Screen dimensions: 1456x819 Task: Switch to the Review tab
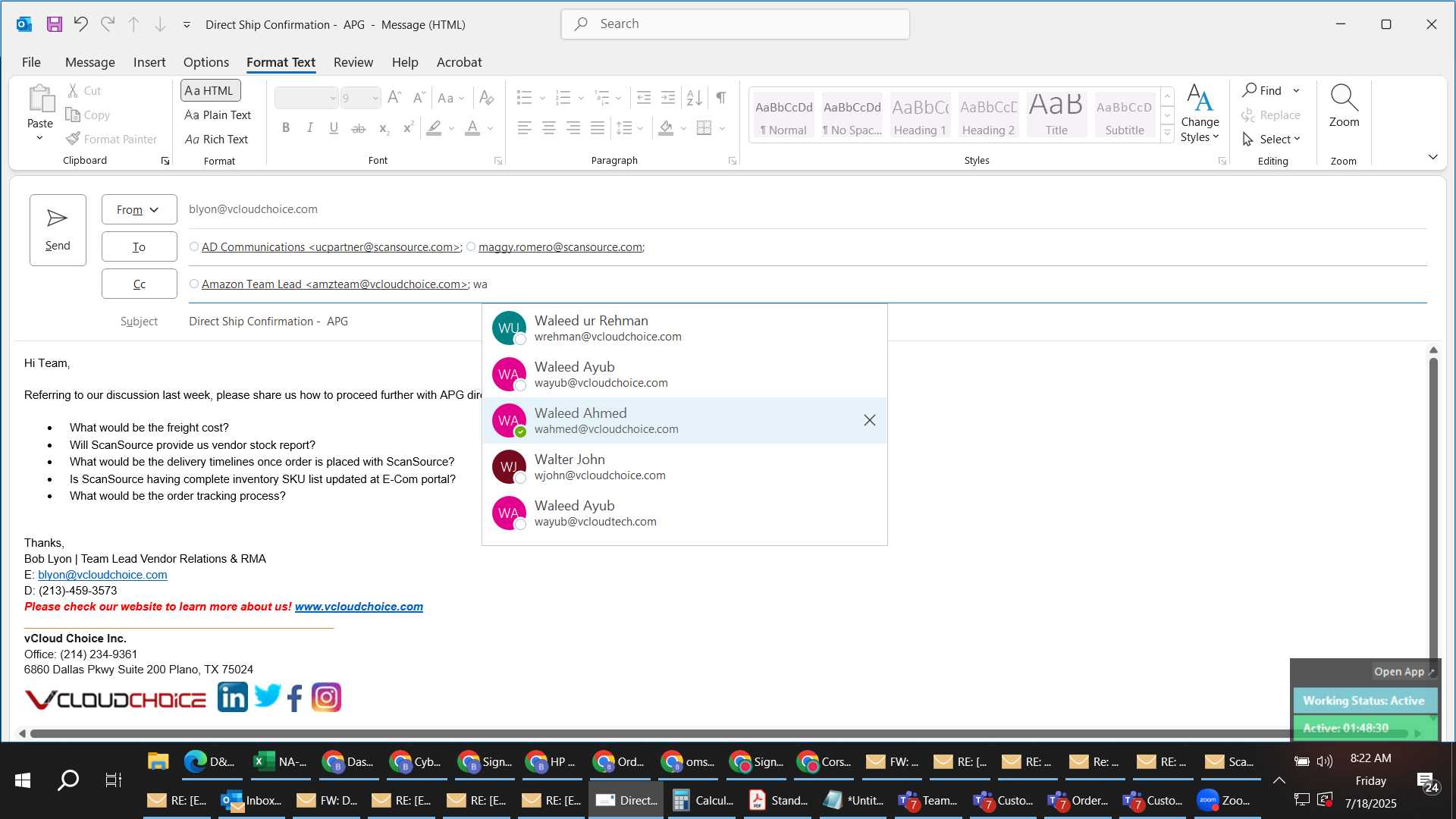click(x=353, y=62)
